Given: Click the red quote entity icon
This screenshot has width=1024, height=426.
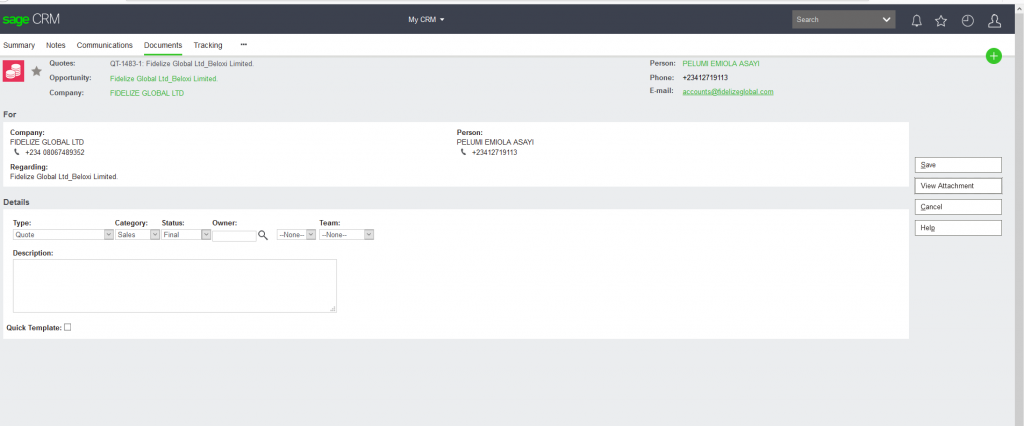Looking at the screenshot, I should click(x=14, y=71).
